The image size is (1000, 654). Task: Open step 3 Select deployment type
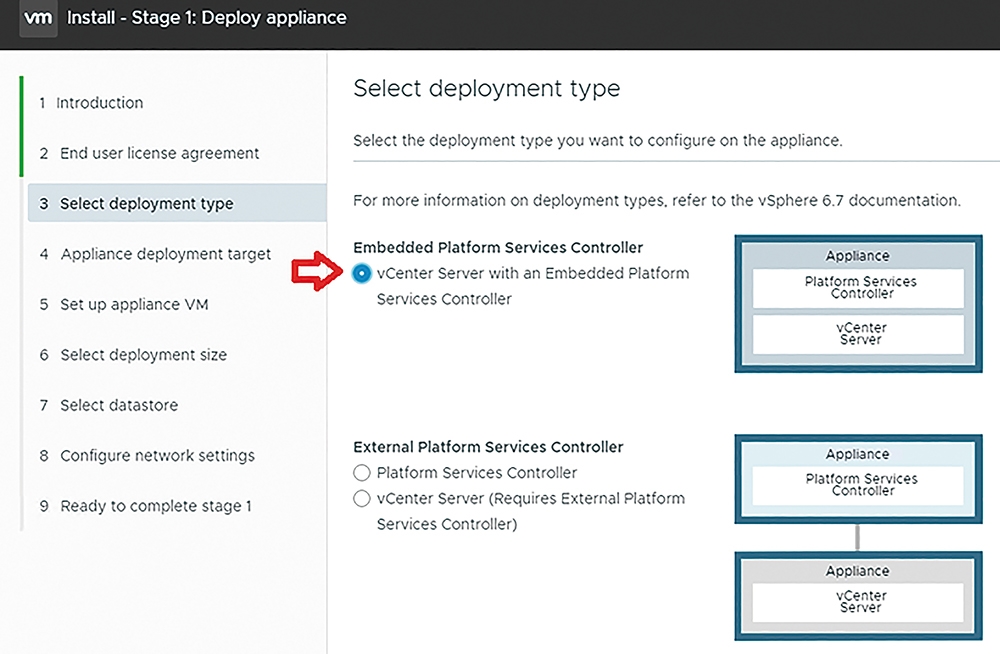[x=177, y=203]
